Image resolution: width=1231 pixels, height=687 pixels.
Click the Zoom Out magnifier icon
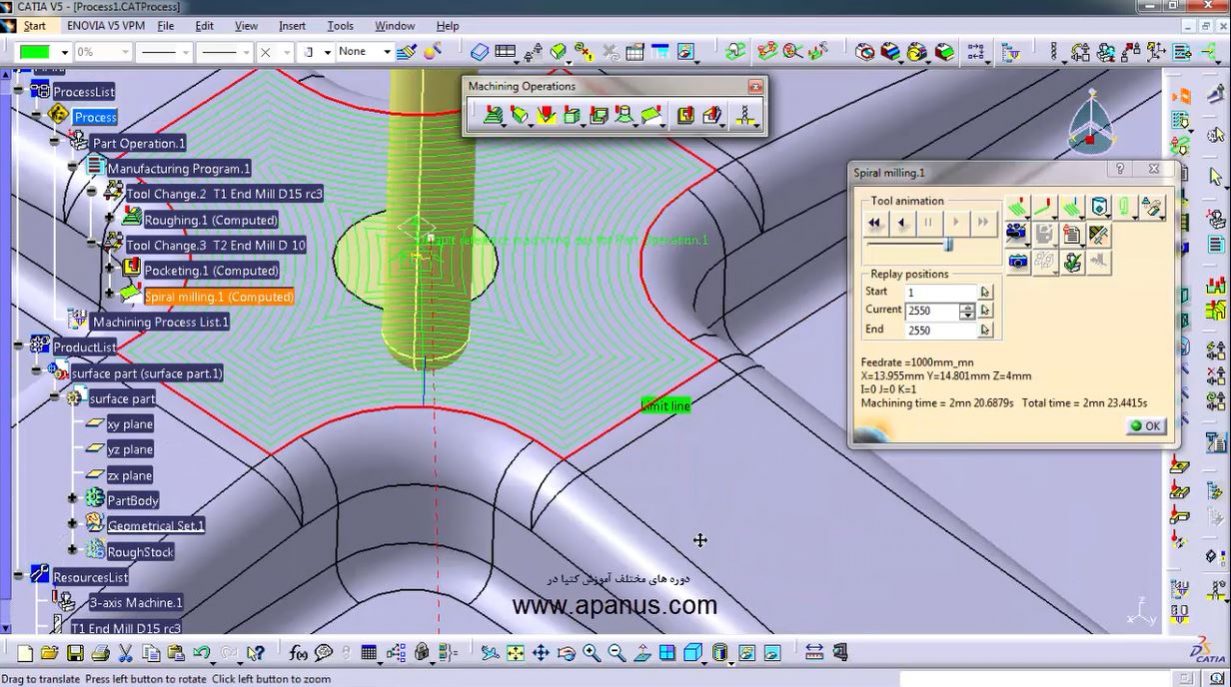[616, 653]
